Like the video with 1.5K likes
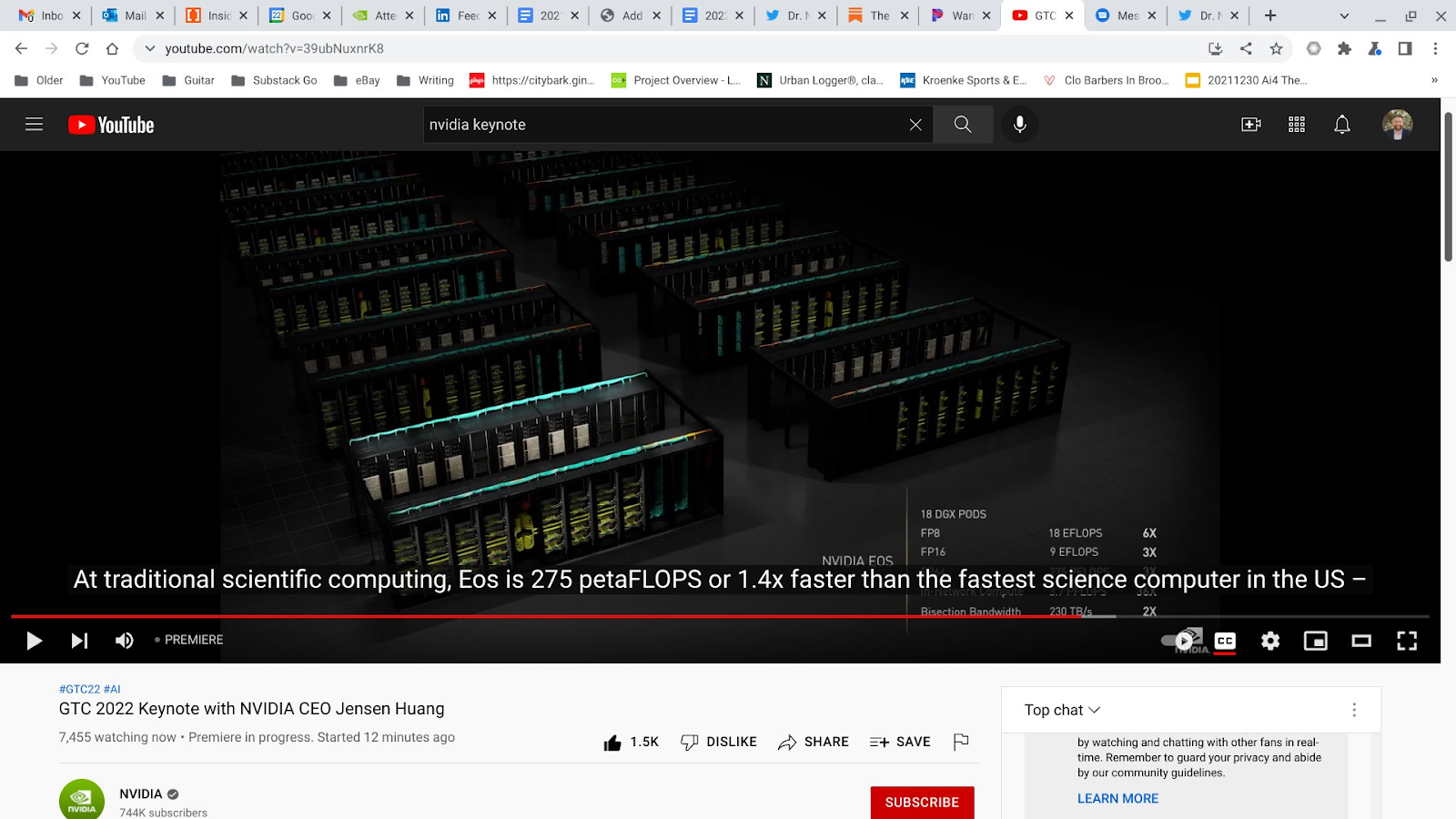Viewport: 1456px width, 819px height. coord(631,743)
